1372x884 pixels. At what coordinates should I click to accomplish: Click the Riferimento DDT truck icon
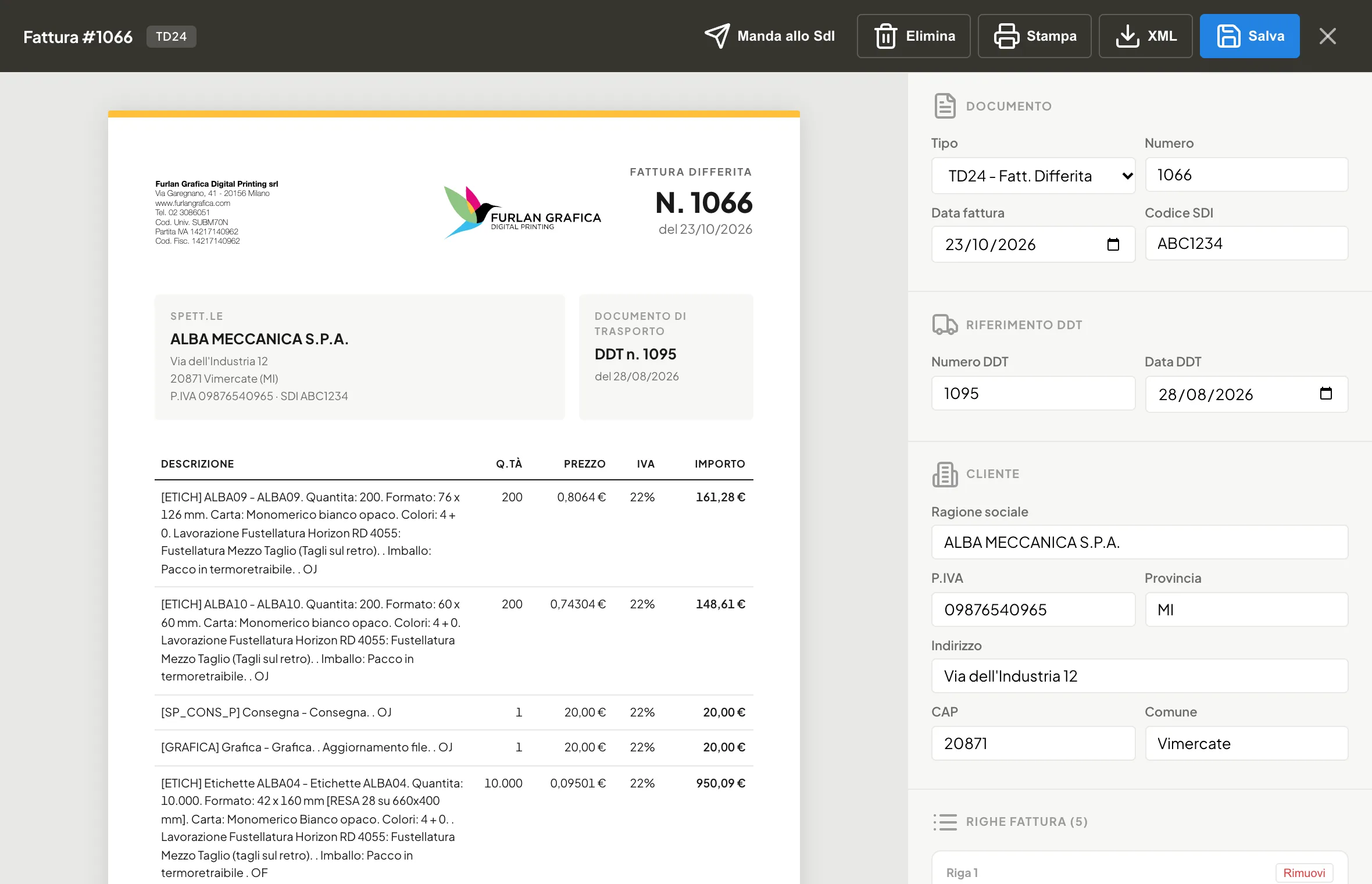945,325
